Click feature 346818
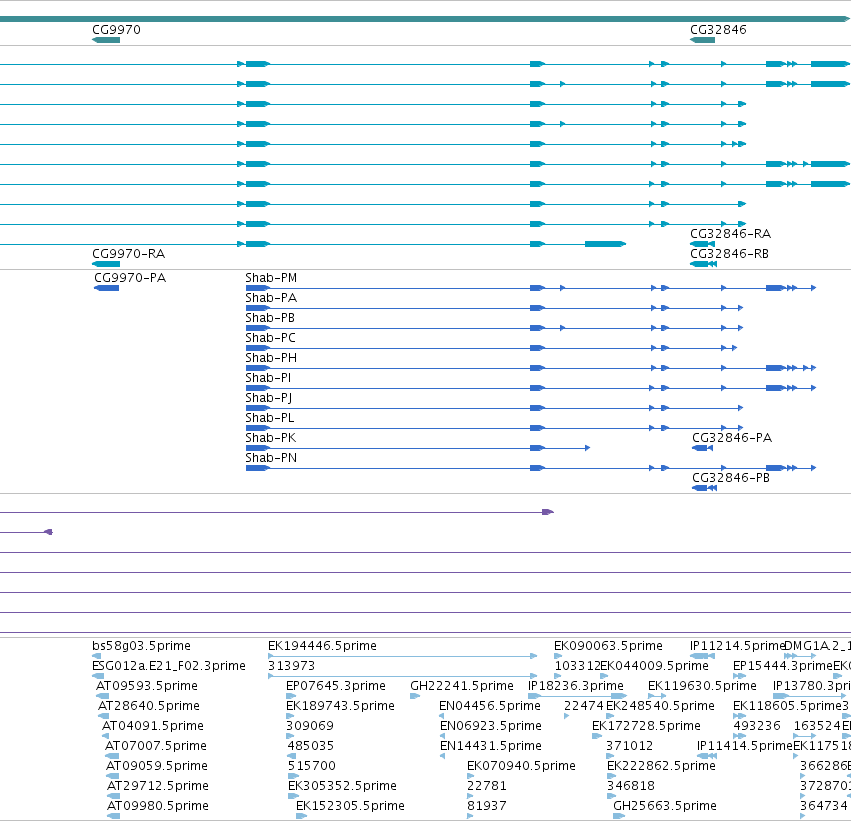This screenshot has height=821, width=851. pos(631,786)
